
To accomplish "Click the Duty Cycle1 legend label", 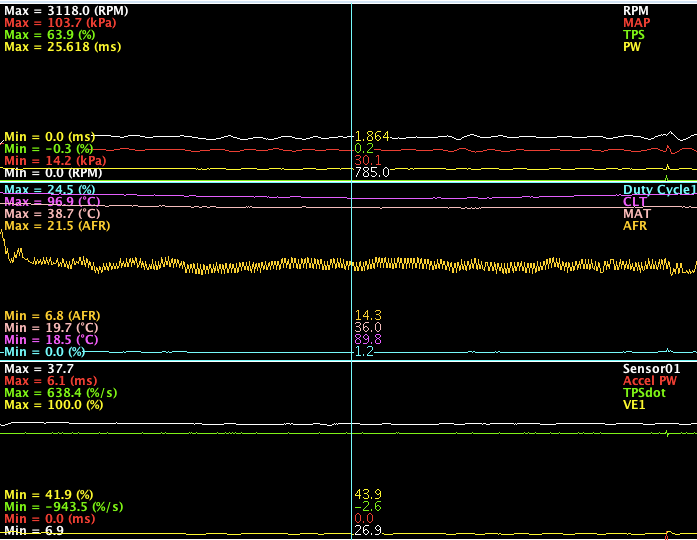I will [x=658, y=189].
